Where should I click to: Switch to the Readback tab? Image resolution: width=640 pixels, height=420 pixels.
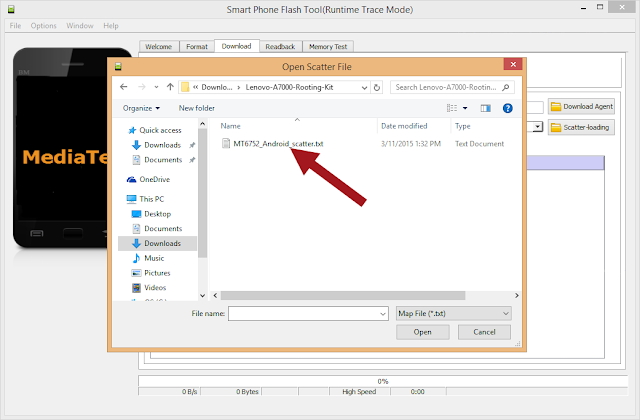(280, 47)
